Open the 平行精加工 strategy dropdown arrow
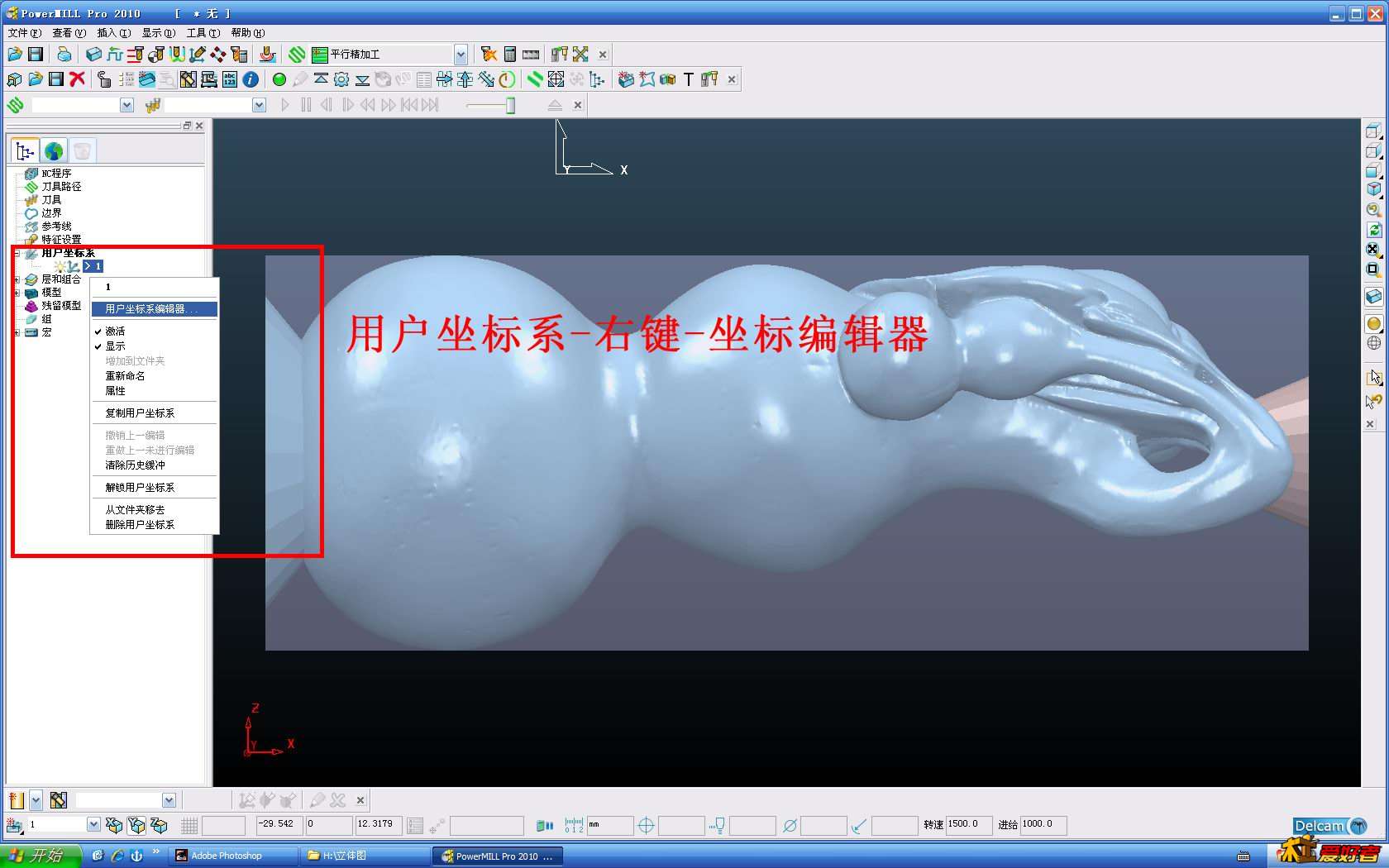 coord(461,55)
